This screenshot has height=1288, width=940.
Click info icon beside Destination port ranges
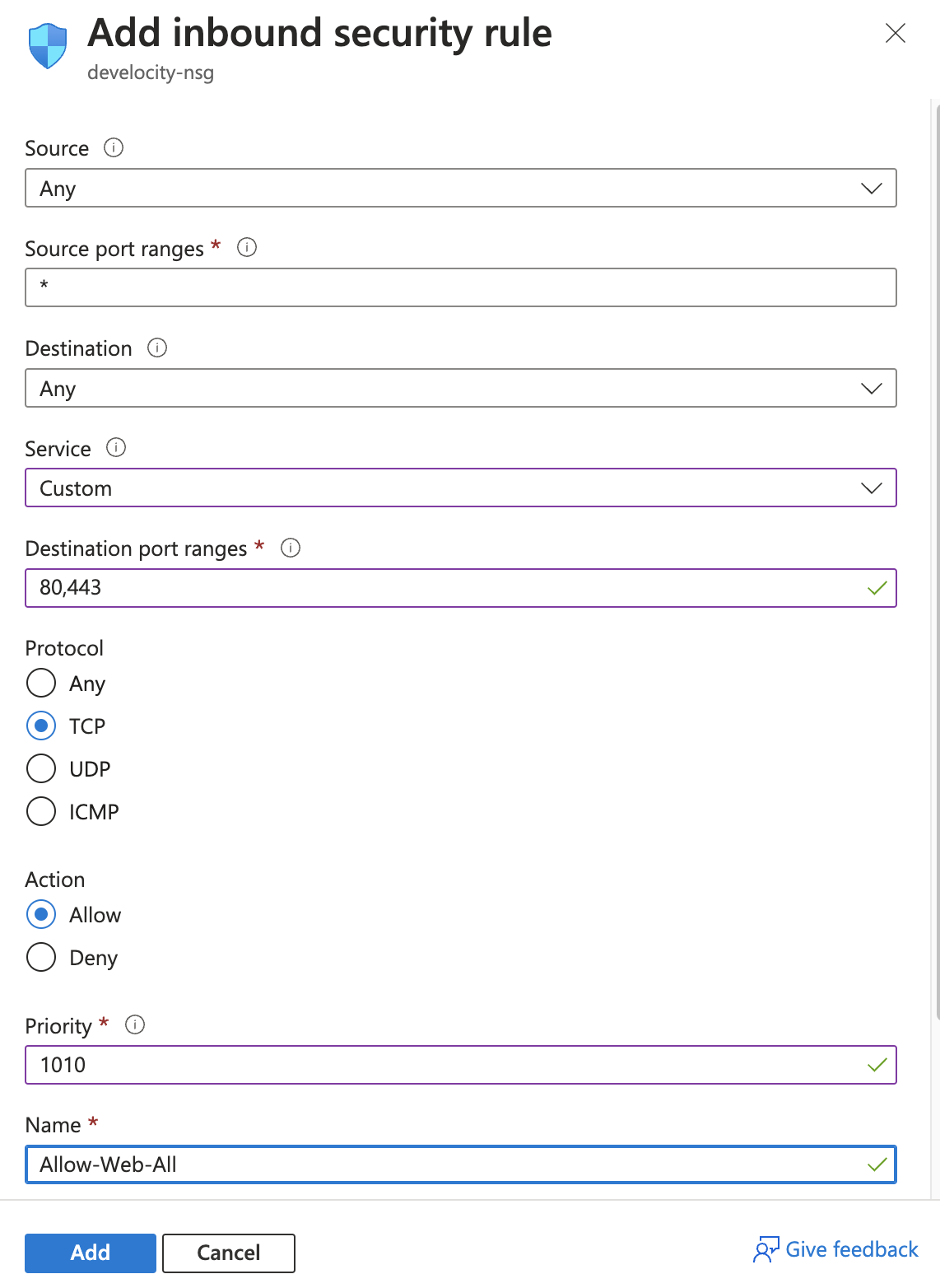coord(291,548)
